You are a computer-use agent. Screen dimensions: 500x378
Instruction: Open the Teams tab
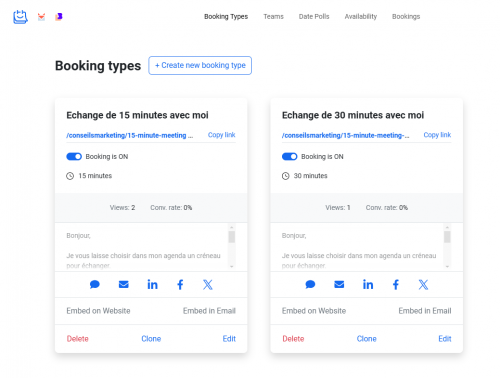pos(273,16)
